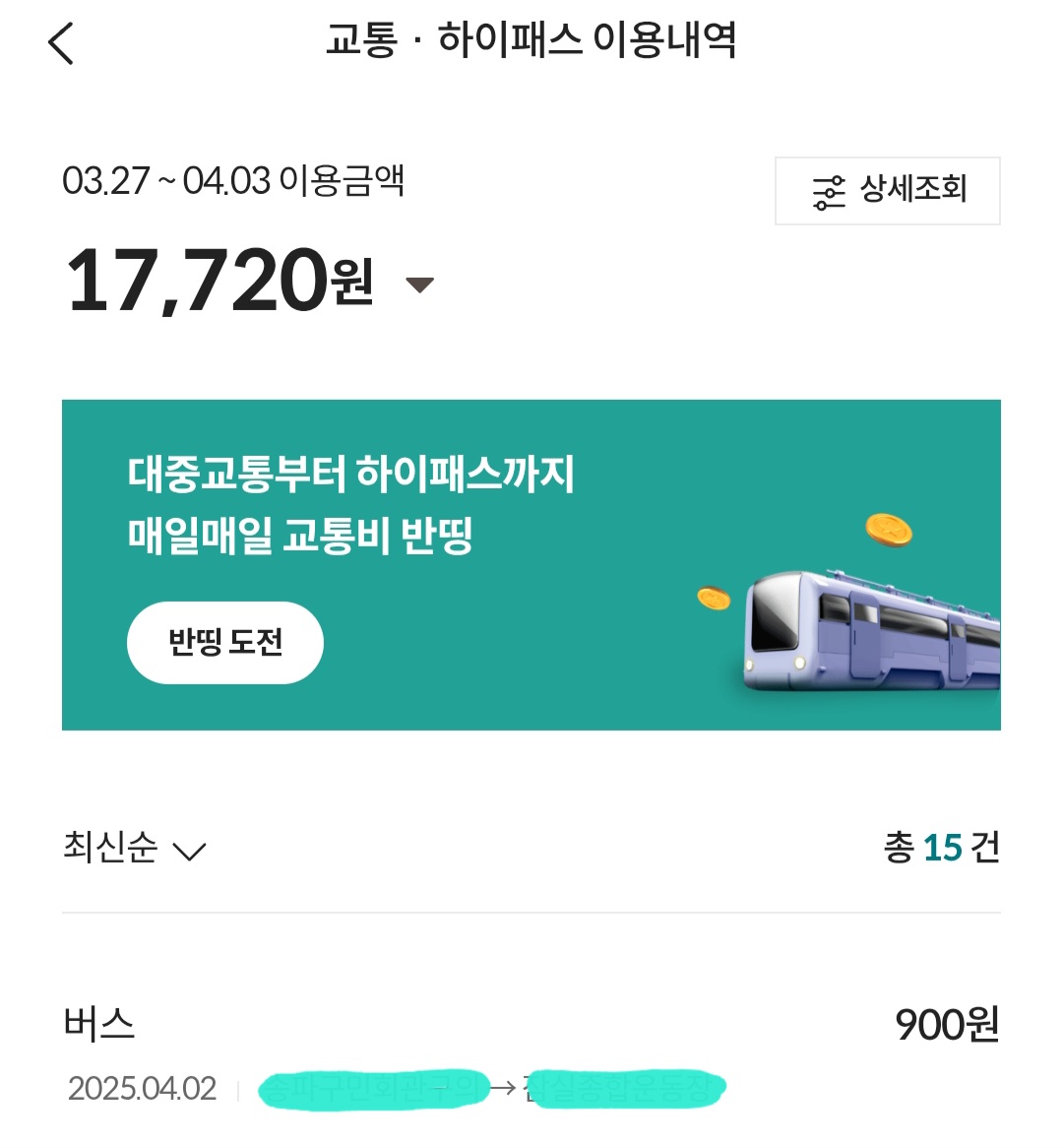Image resolution: width=1063 pixels, height=1148 pixels.
Task: Expand the 17,720원 amount dropdown triangle
Action: click(x=420, y=285)
